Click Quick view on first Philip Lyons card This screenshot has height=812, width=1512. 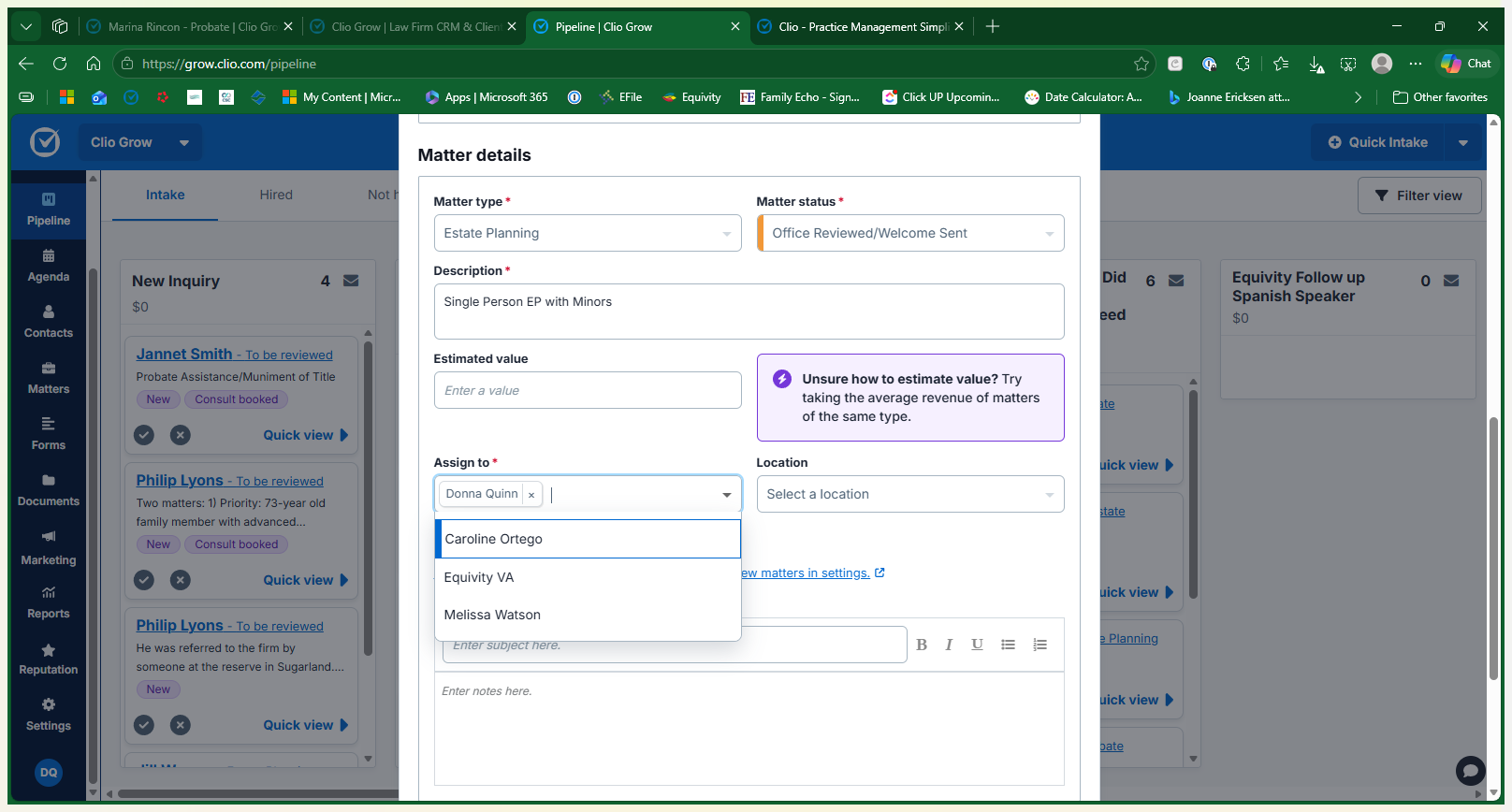[x=306, y=580]
